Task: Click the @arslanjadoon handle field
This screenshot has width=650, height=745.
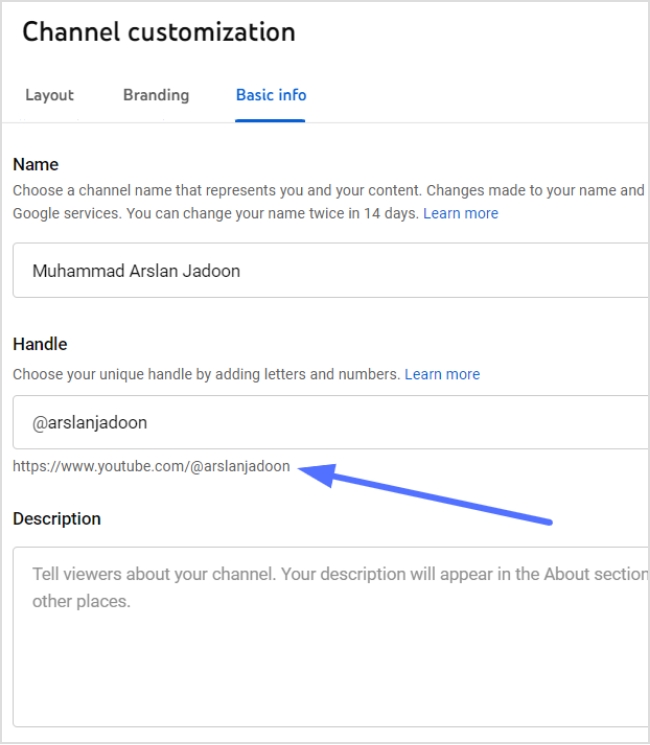Action: tap(331, 422)
